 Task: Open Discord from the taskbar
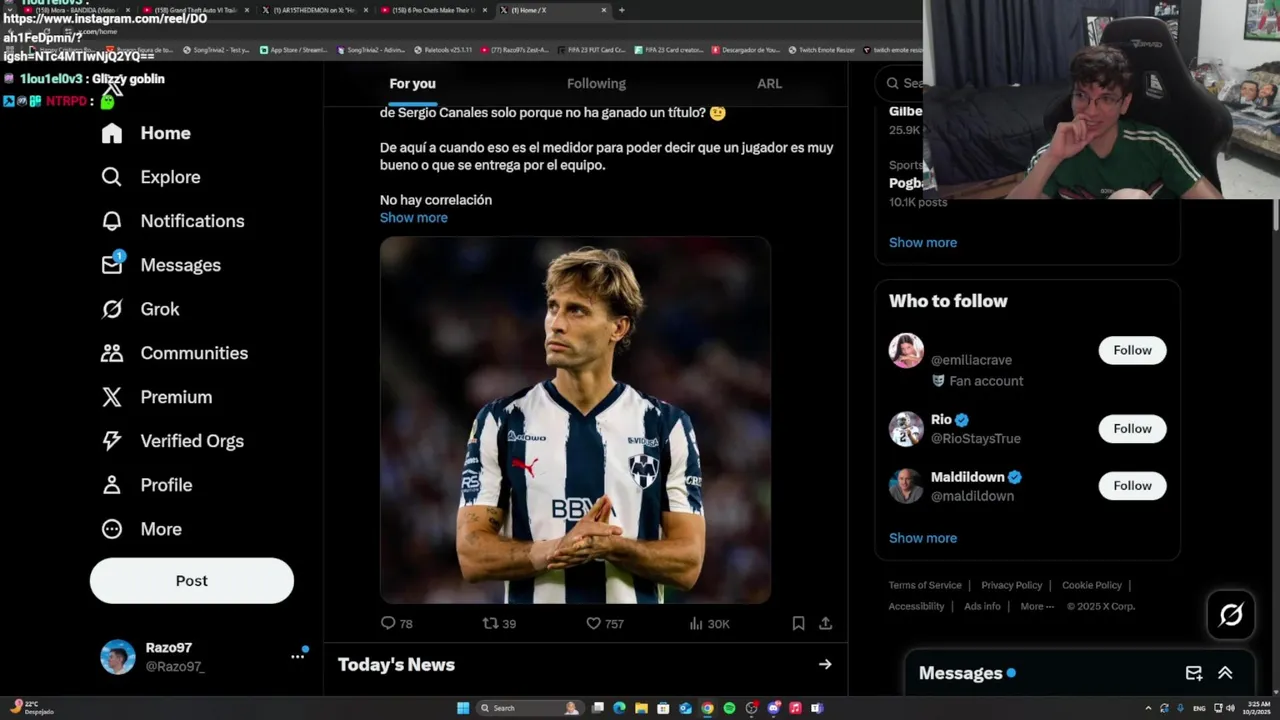(773, 708)
